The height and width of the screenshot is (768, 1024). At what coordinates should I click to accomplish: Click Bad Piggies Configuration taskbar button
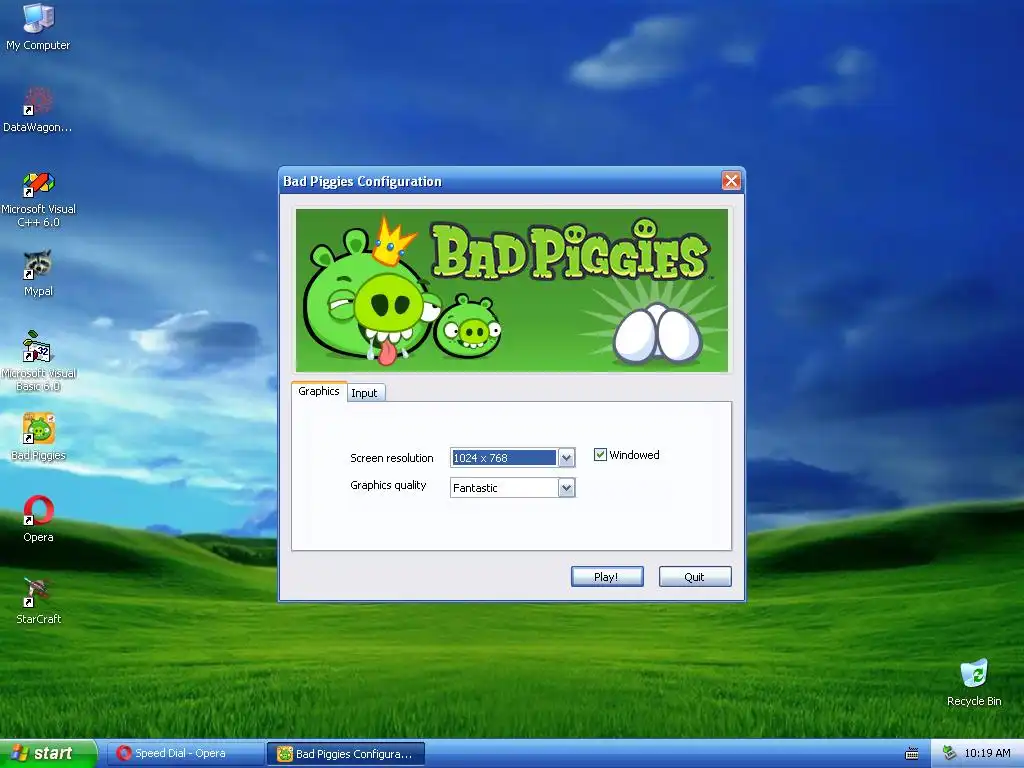click(346, 754)
